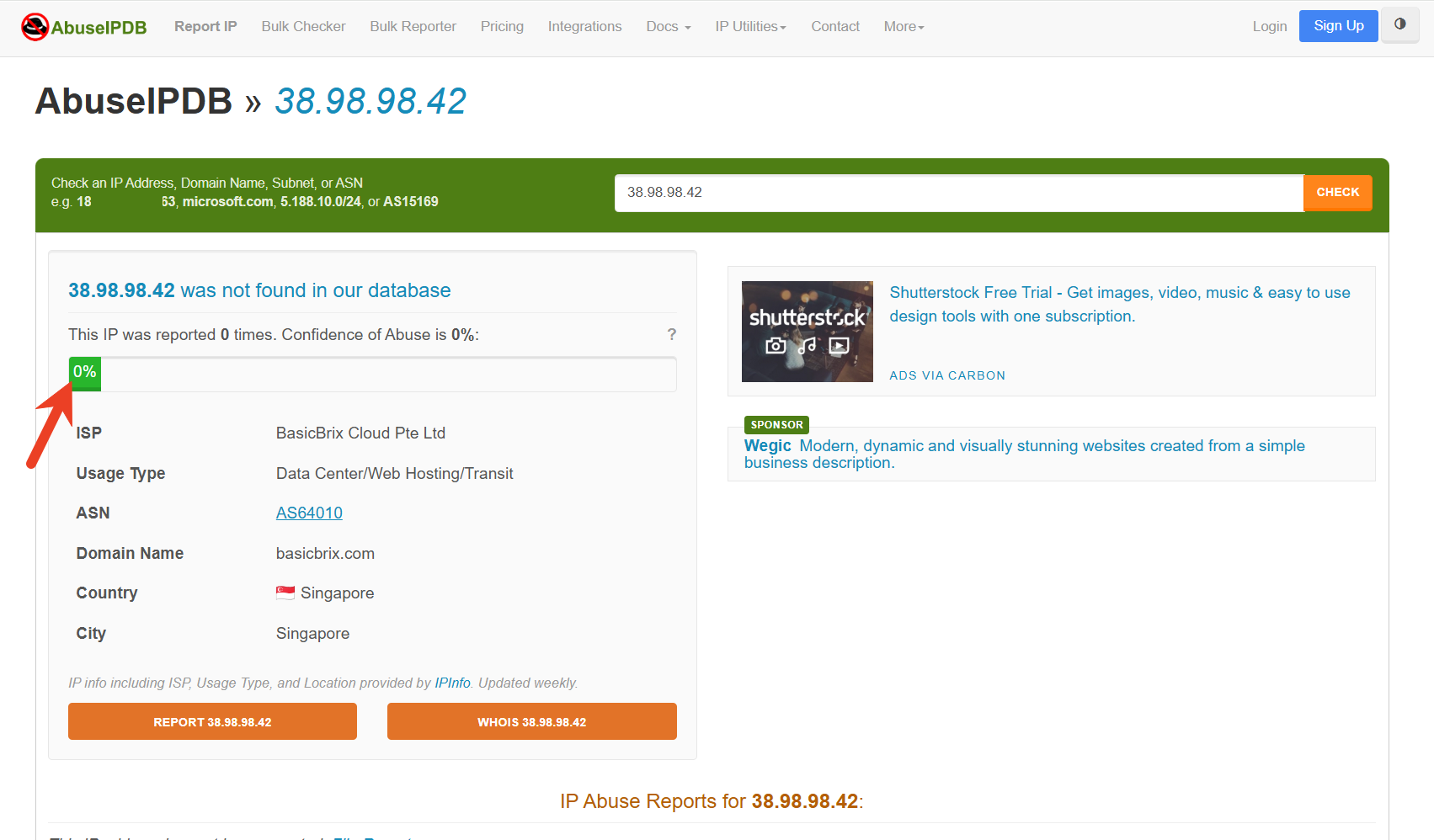The image size is (1434, 840).
Task: Click the Sign Up button
Action: [1339, 26]
